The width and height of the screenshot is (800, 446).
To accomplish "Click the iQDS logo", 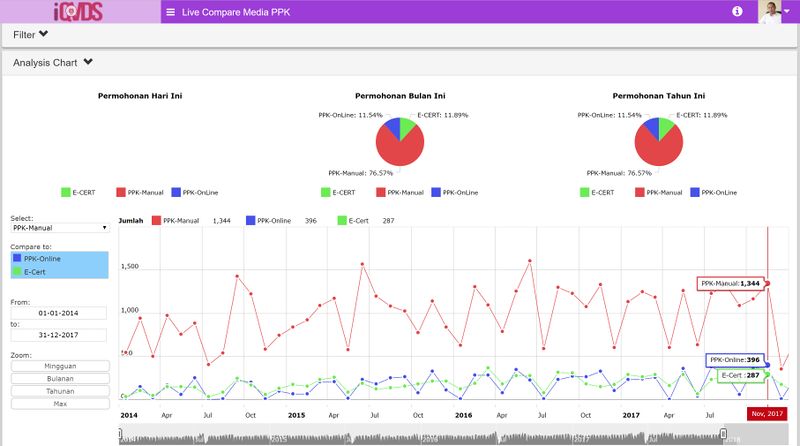I will [x=79, y=12].
